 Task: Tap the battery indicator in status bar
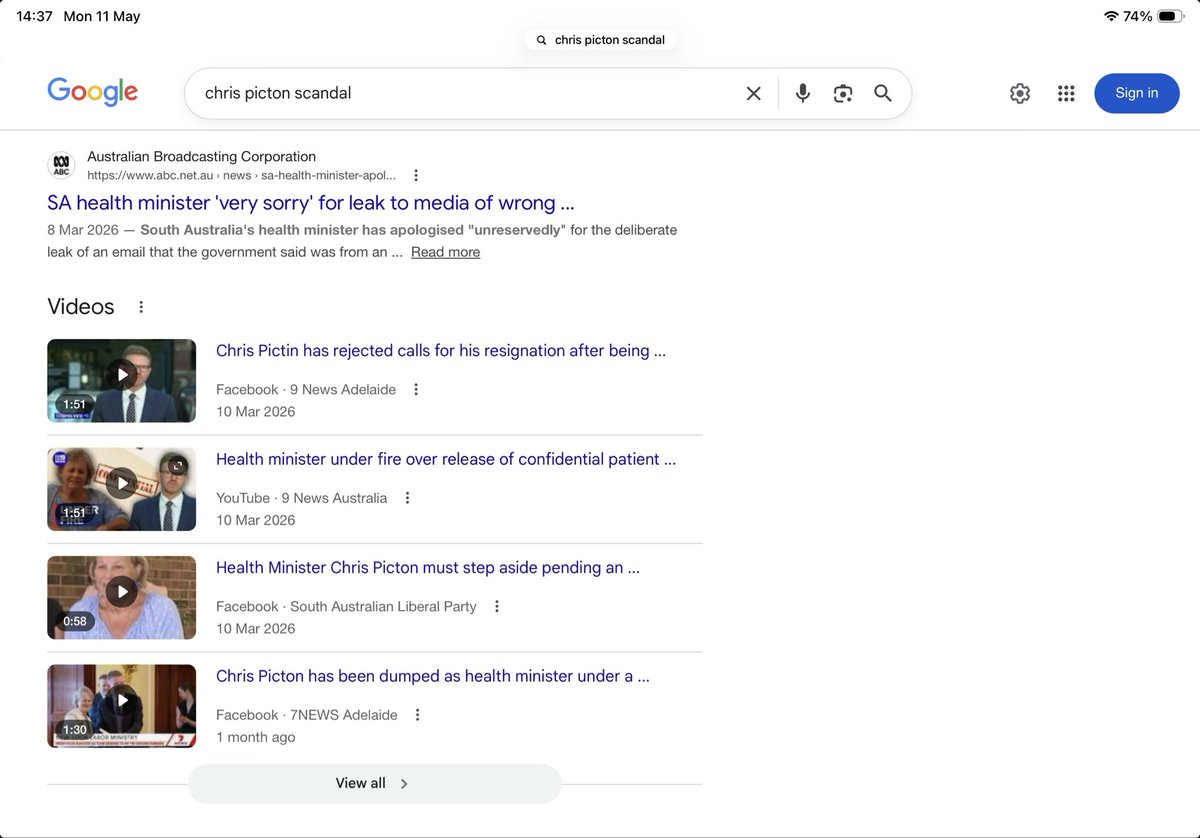[1171, 16]
